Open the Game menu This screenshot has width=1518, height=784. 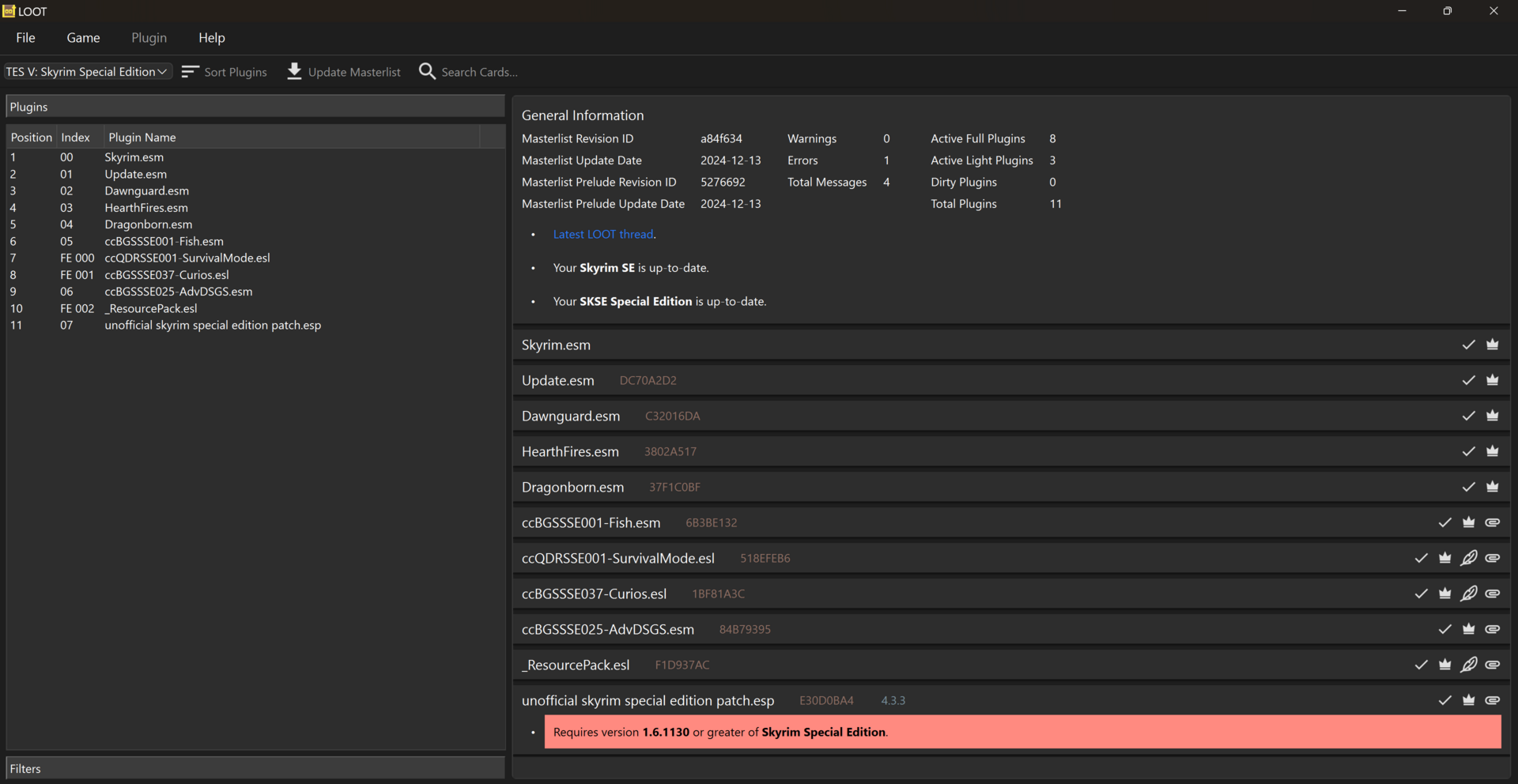click(x=83, y=38)
